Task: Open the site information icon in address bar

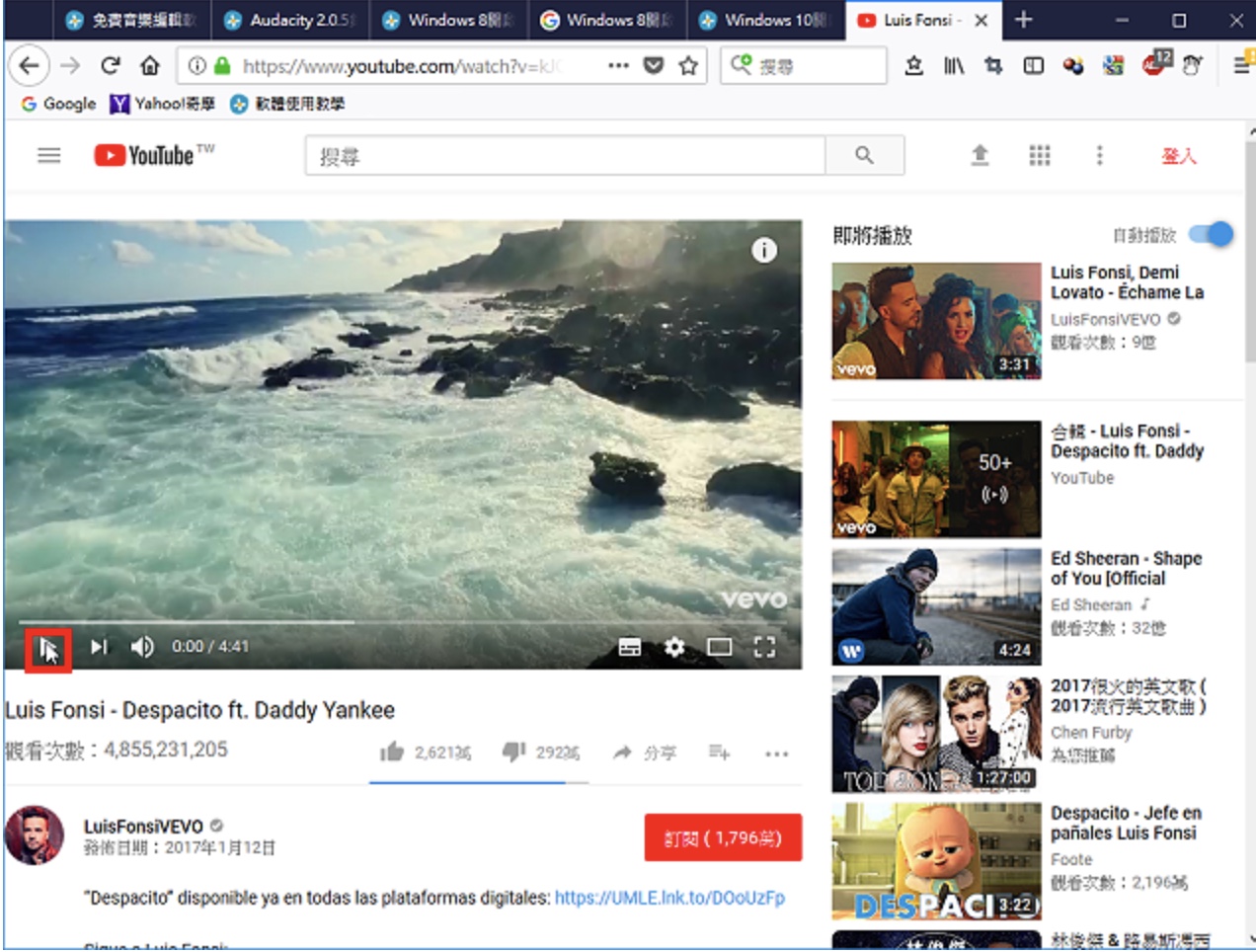Action: tap(196, 66)
